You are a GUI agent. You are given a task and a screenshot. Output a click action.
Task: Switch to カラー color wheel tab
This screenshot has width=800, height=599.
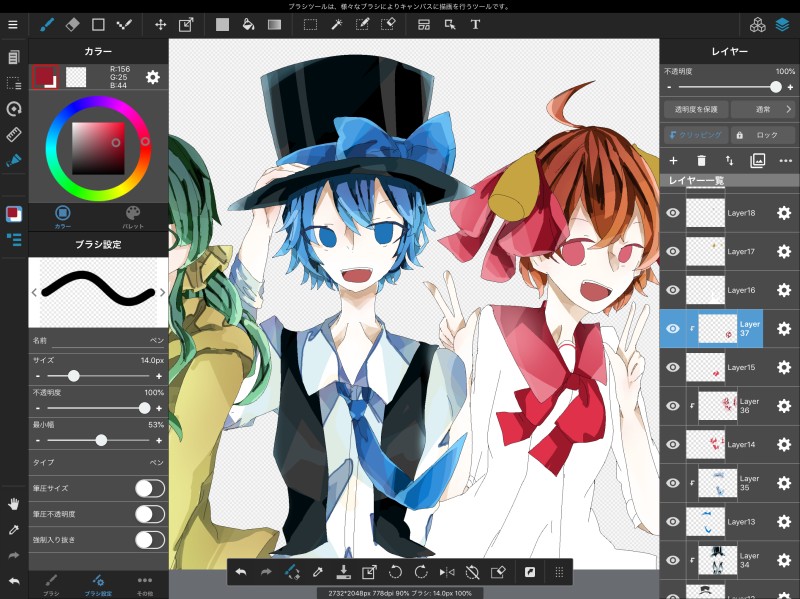63,216
